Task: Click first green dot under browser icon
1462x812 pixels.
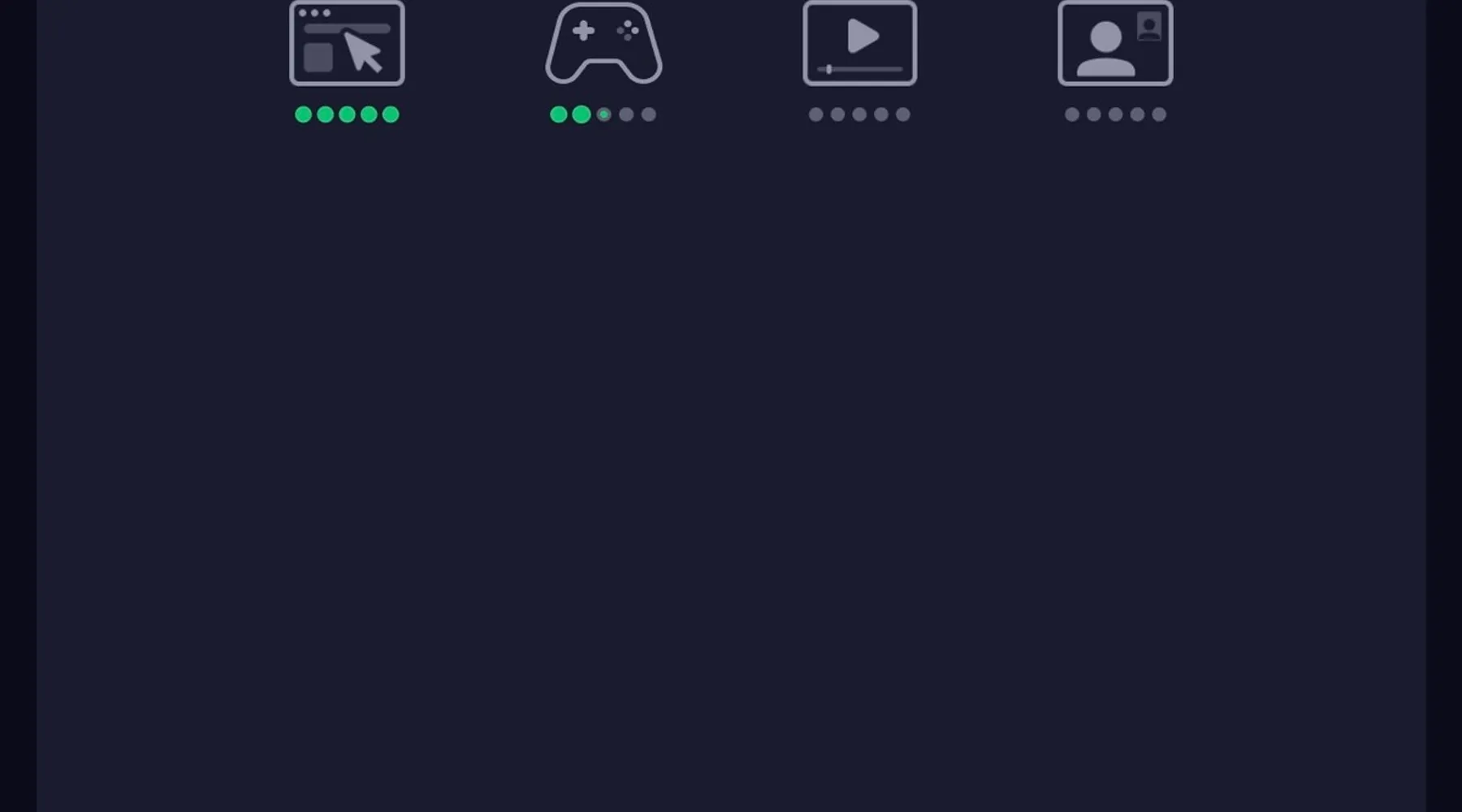Action: pyautogui.click(x=304, y=114)
